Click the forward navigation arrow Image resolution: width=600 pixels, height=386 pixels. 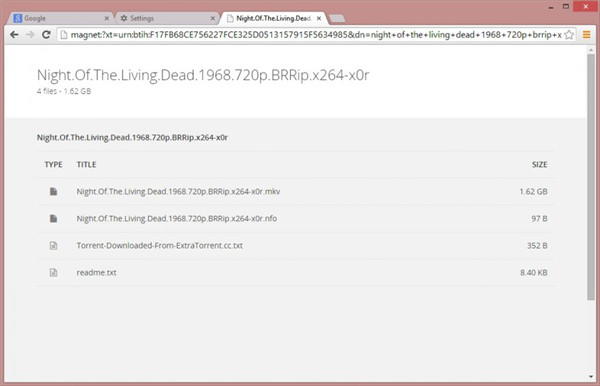(x=30, y=35)
